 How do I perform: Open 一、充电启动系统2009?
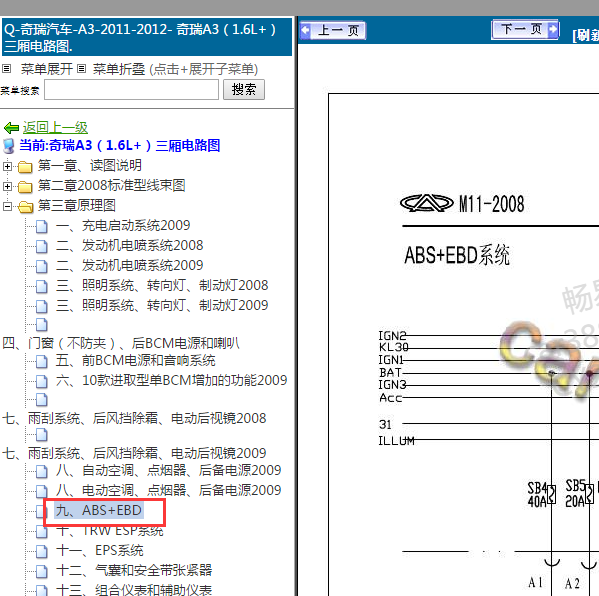tap(123, 225)
